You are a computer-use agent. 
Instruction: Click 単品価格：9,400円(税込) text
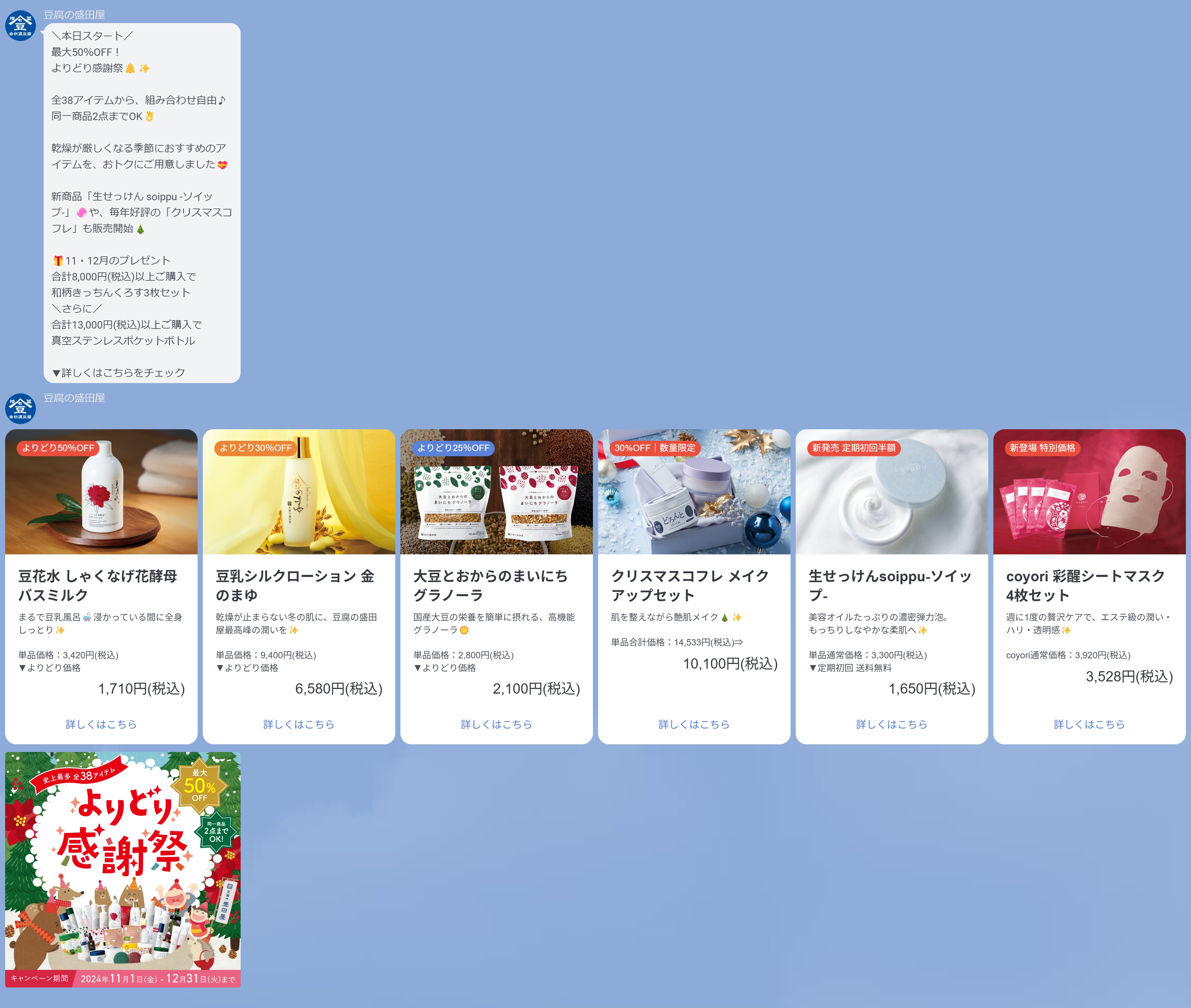pyautogui.click(x=266, y=655)
